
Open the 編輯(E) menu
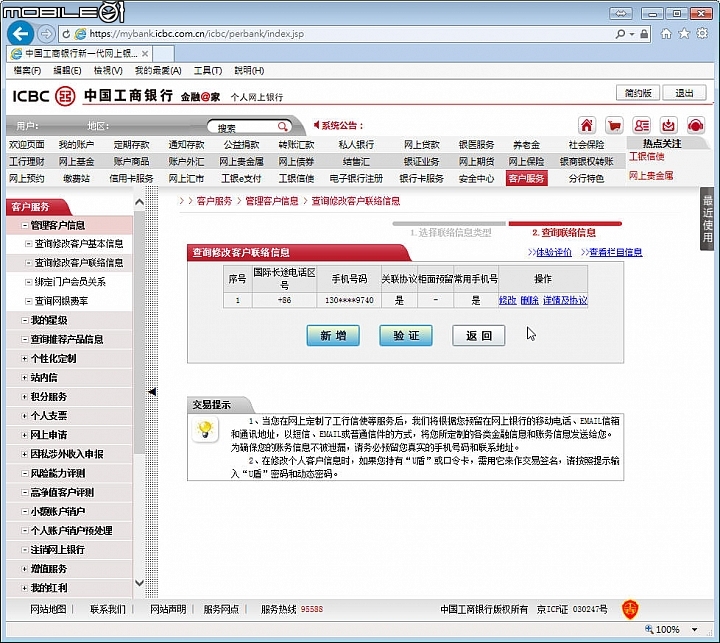67,70
